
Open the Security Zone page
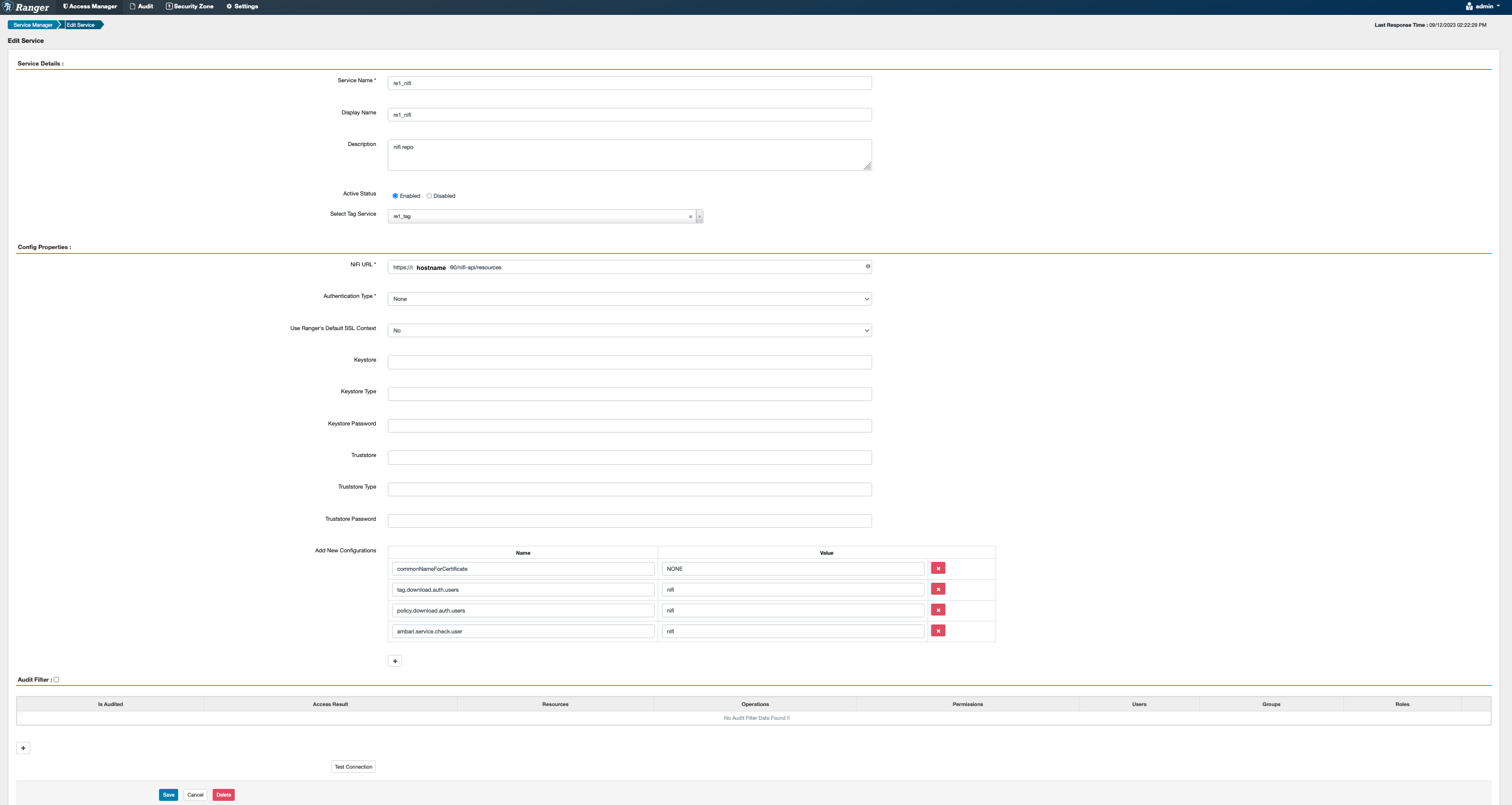189,7
